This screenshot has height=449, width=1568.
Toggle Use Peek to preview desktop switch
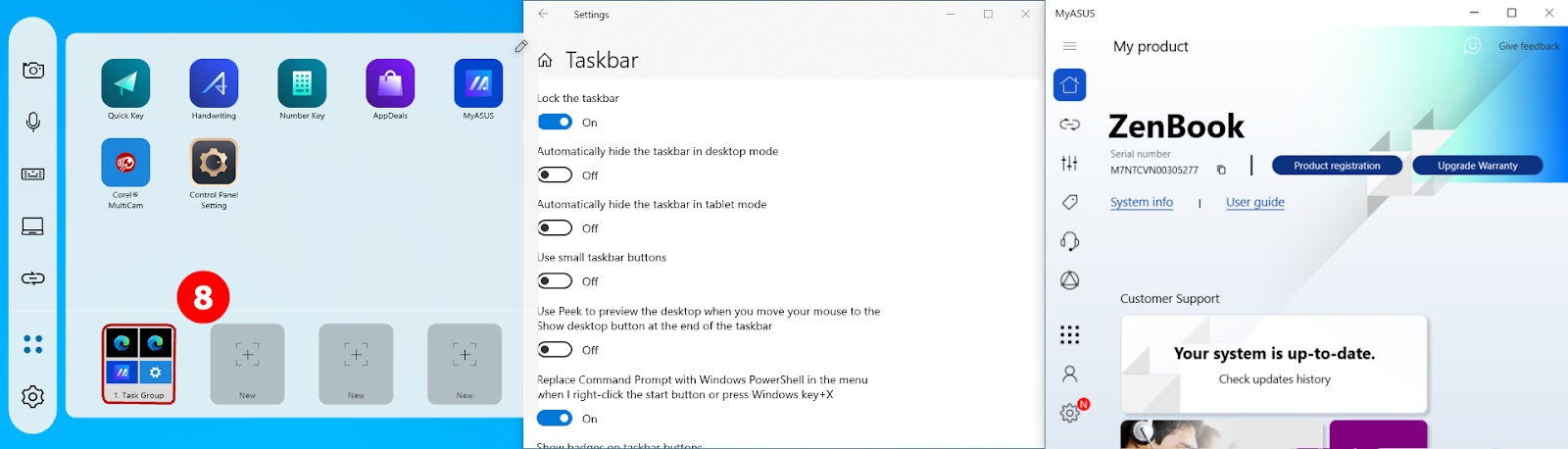pos(555,350)
